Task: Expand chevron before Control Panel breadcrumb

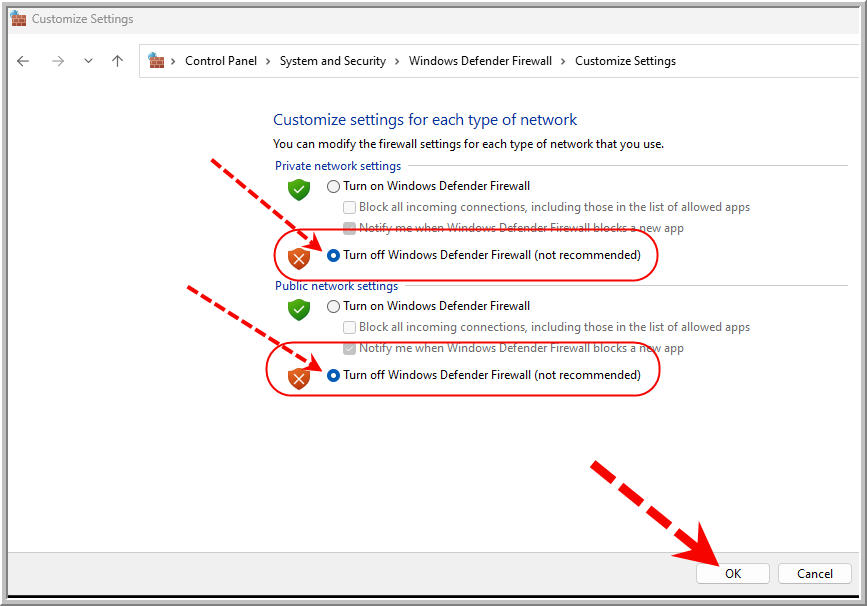Action: point(173,61)
